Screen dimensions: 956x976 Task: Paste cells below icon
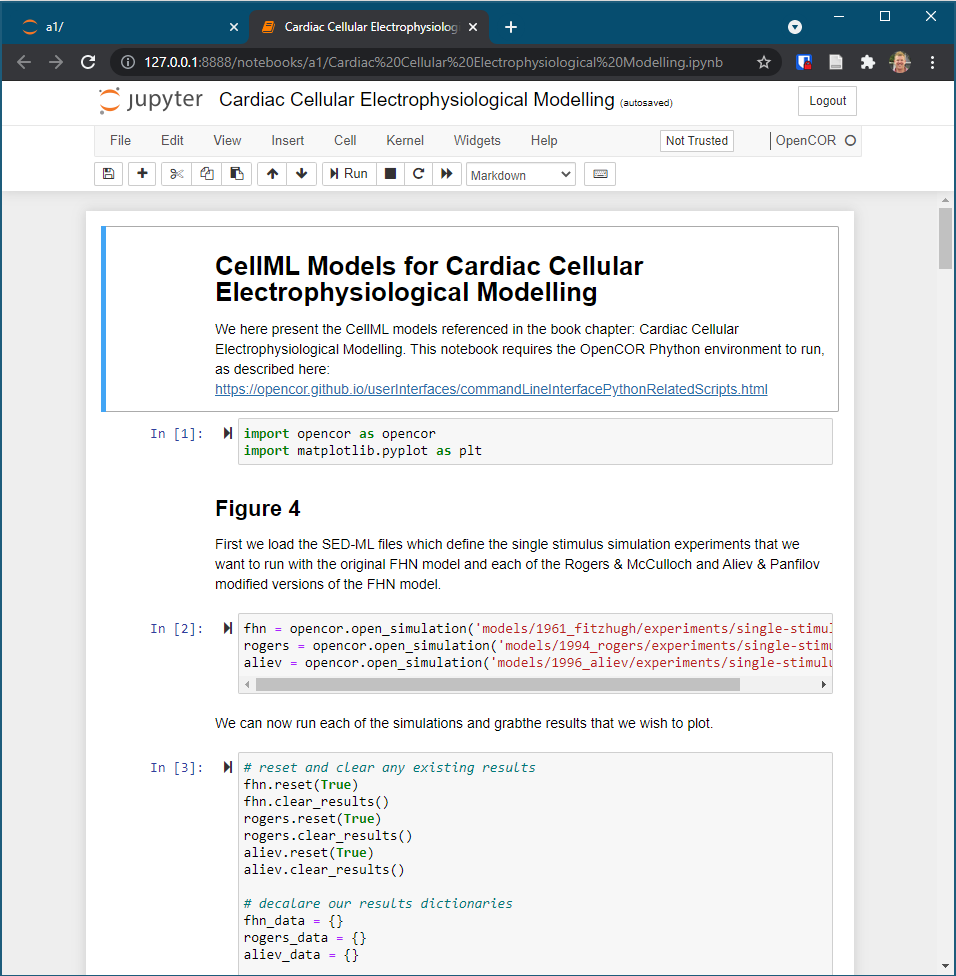point(236,174)
